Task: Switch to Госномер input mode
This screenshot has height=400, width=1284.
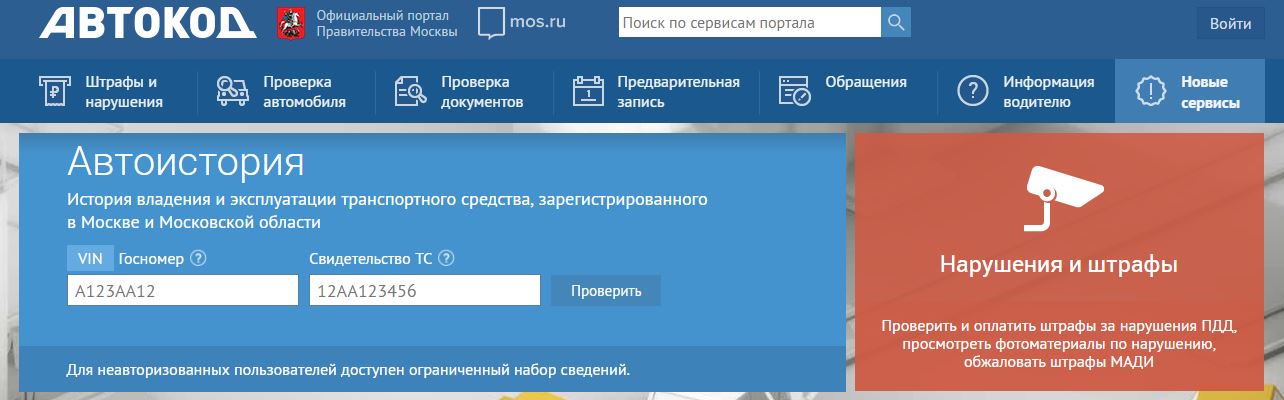Action: click(151, 258)
